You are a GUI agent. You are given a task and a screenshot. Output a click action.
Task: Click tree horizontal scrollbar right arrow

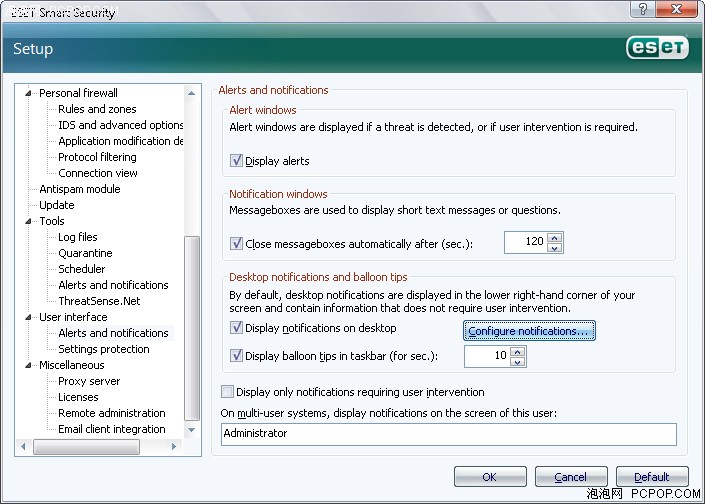[174, 446]
